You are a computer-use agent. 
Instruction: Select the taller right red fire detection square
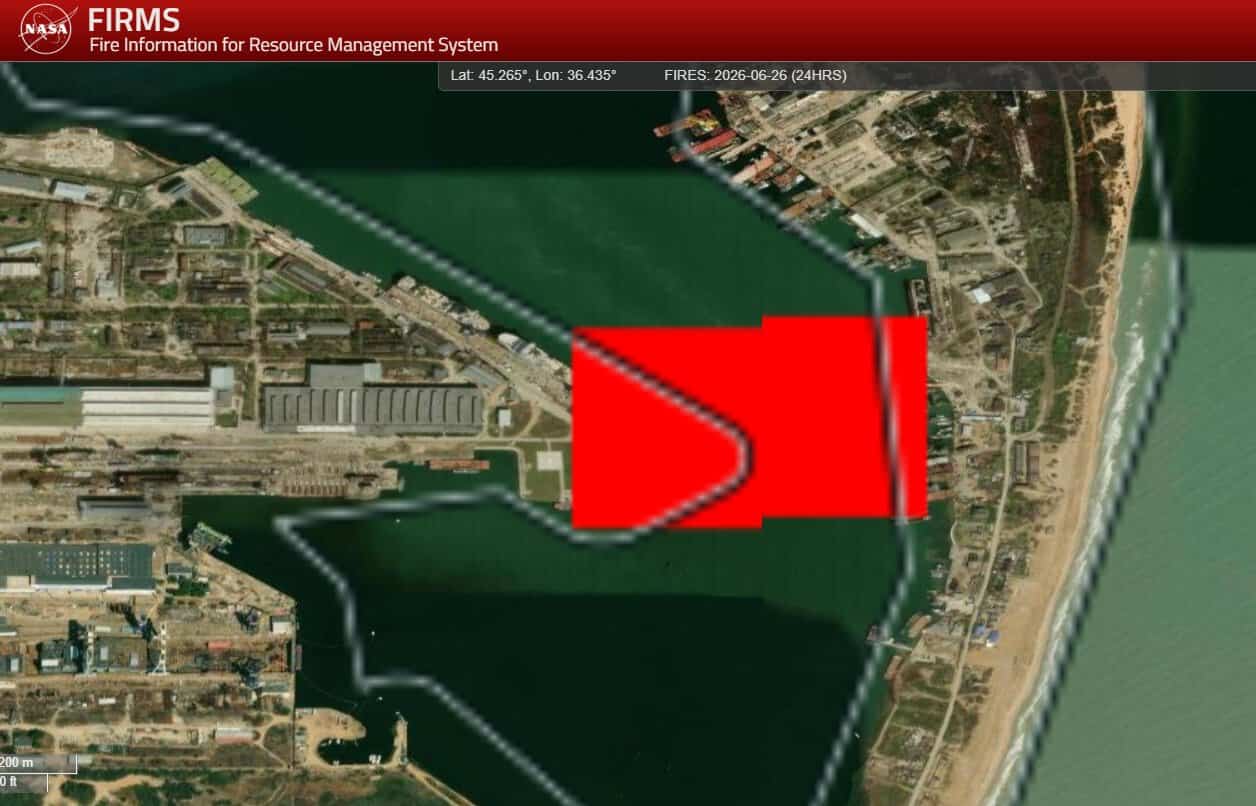(844, 417)
